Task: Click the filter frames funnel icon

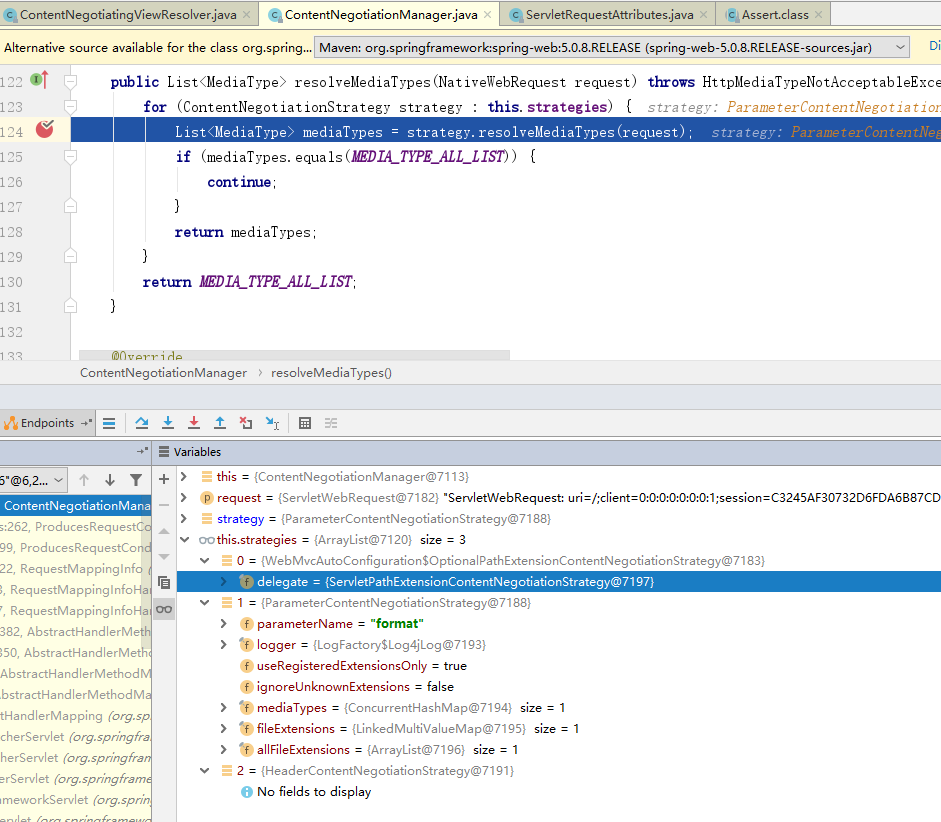Action: (x=136, y=480)
